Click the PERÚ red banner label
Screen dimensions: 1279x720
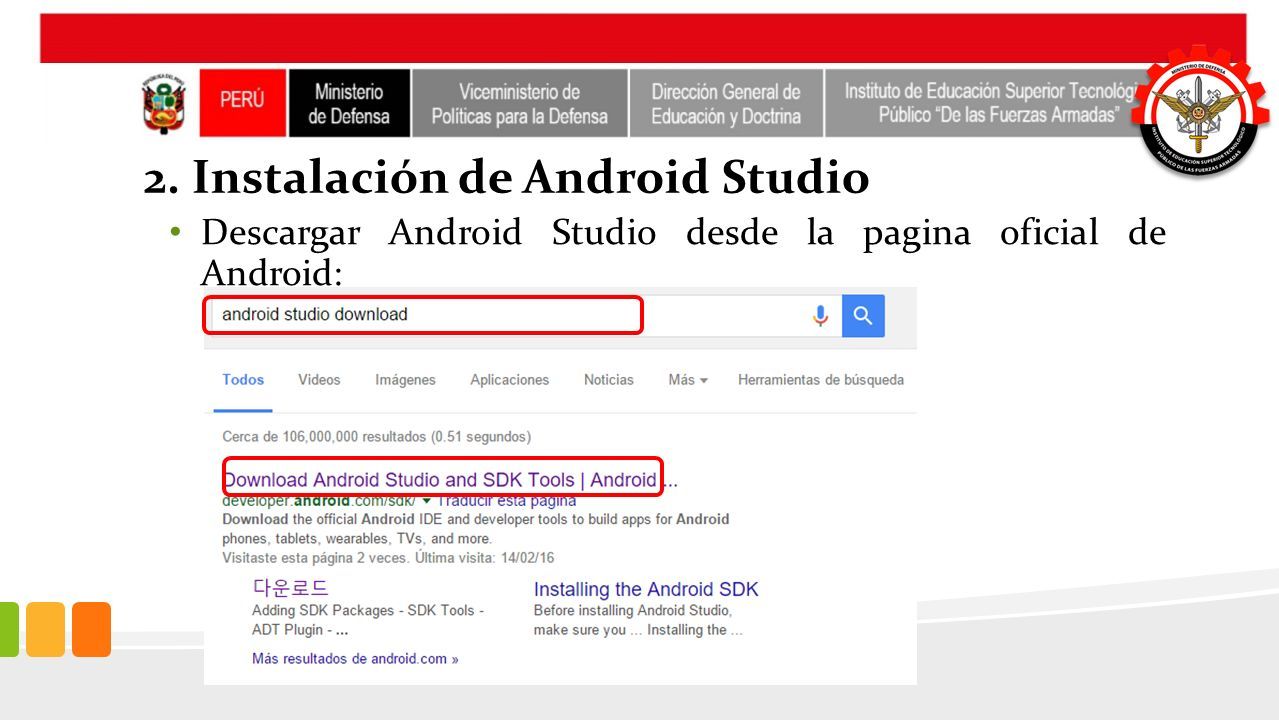point(243,102)
